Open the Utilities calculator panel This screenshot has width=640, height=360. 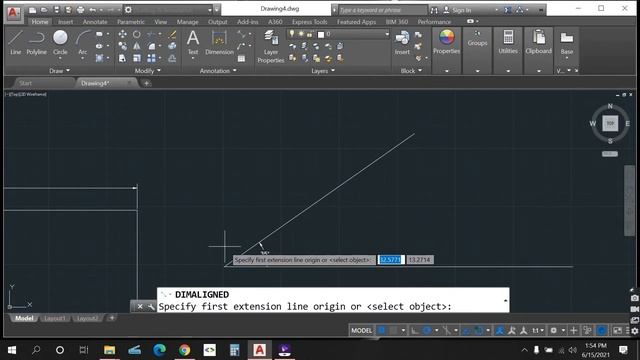(x=508, y=42)
